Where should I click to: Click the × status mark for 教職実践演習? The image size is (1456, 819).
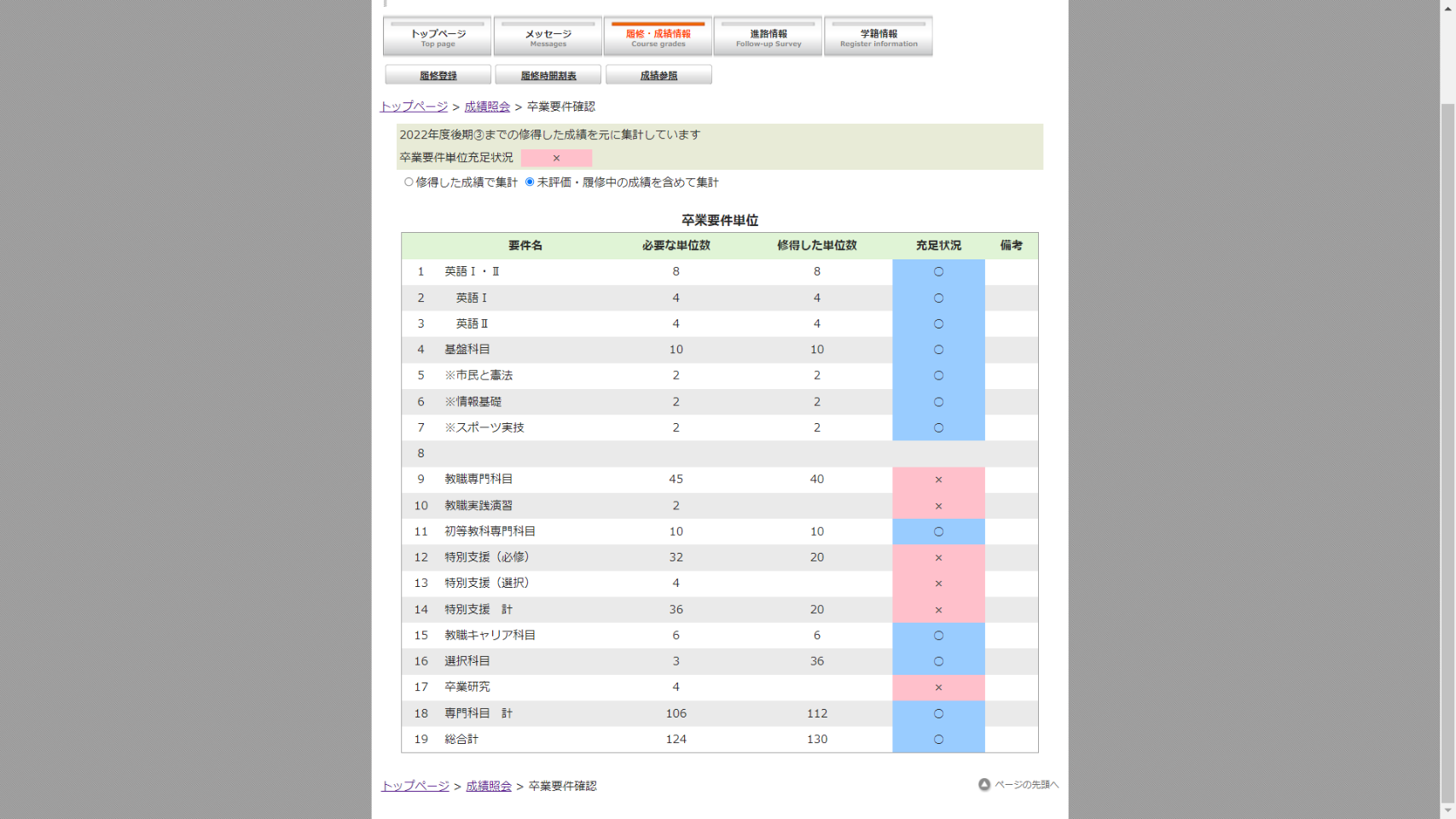tap(938, 506)
